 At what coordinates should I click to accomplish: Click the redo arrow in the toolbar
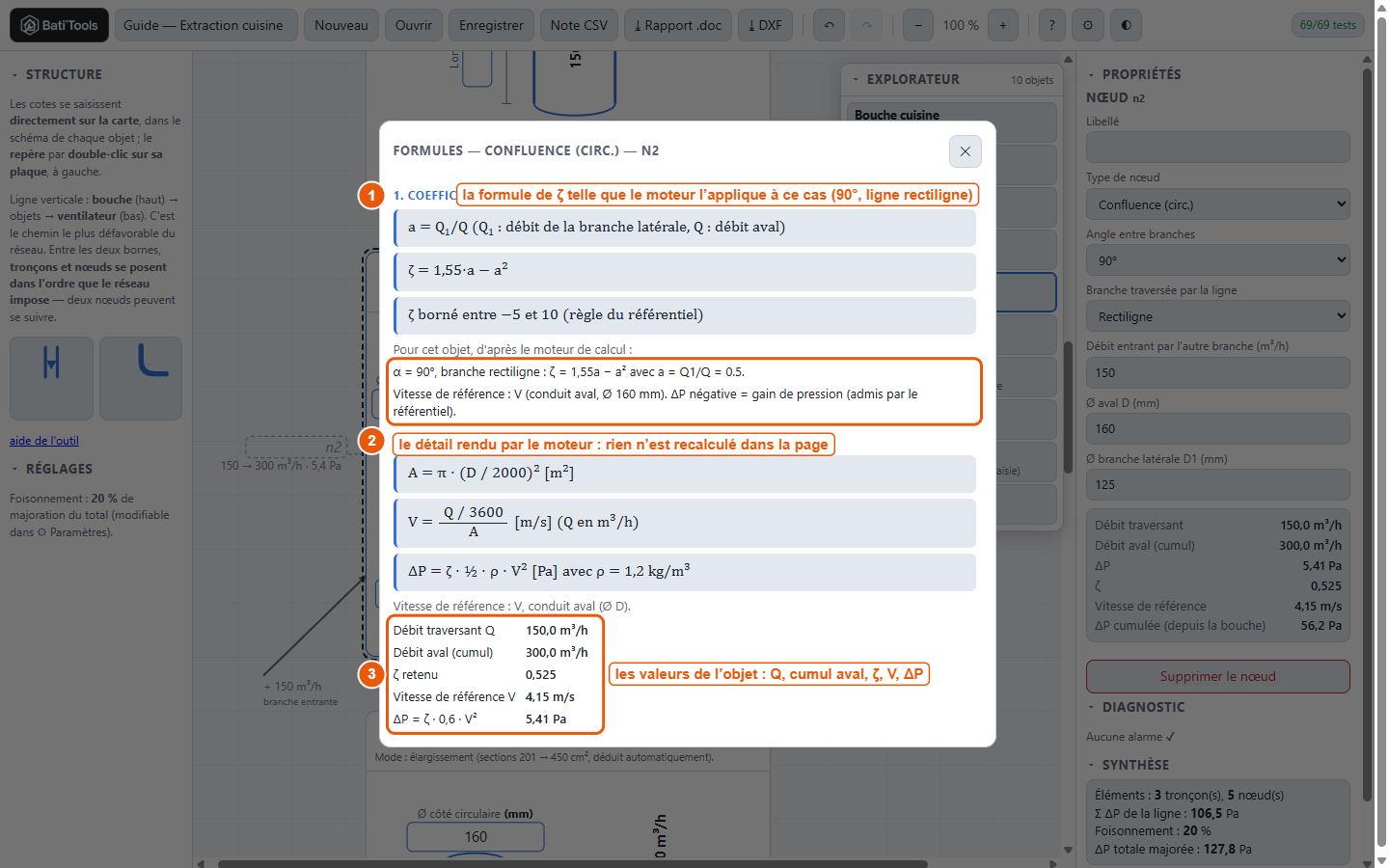pos(866,25)
